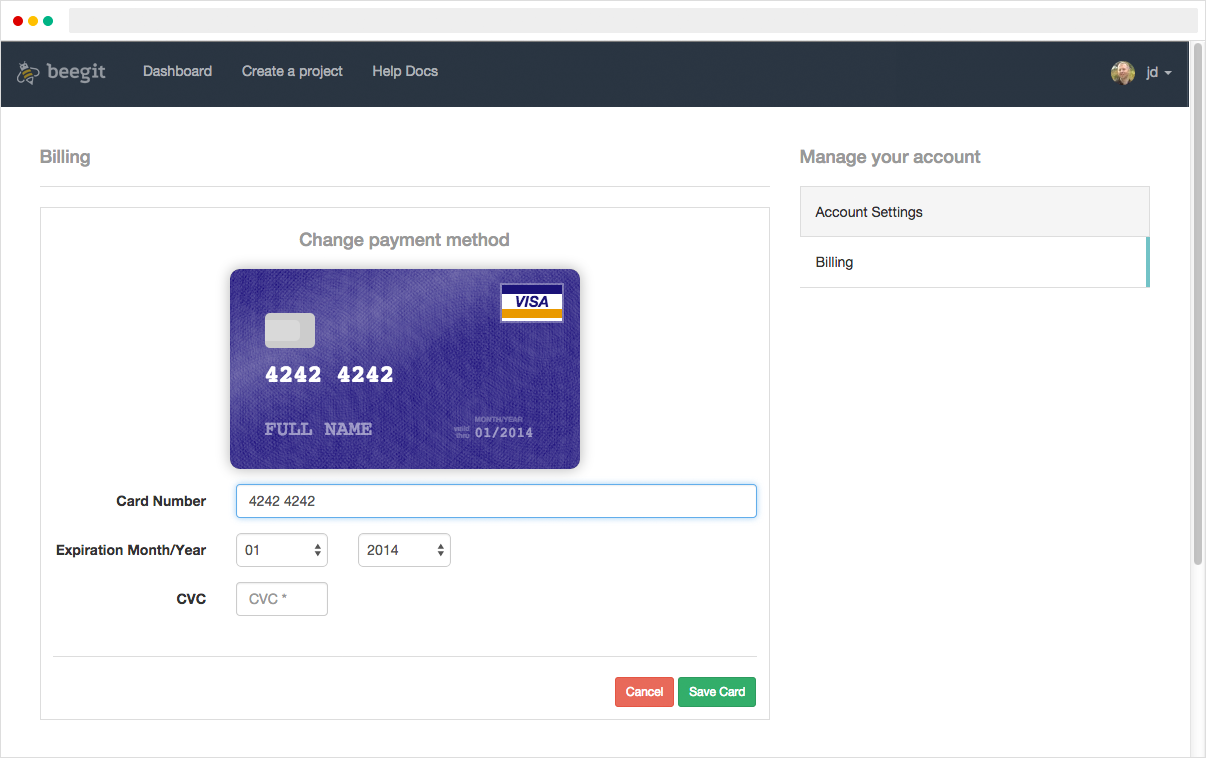1206x758 pixels.
Task: Go to Dashboard
Action: click(177, 71)
